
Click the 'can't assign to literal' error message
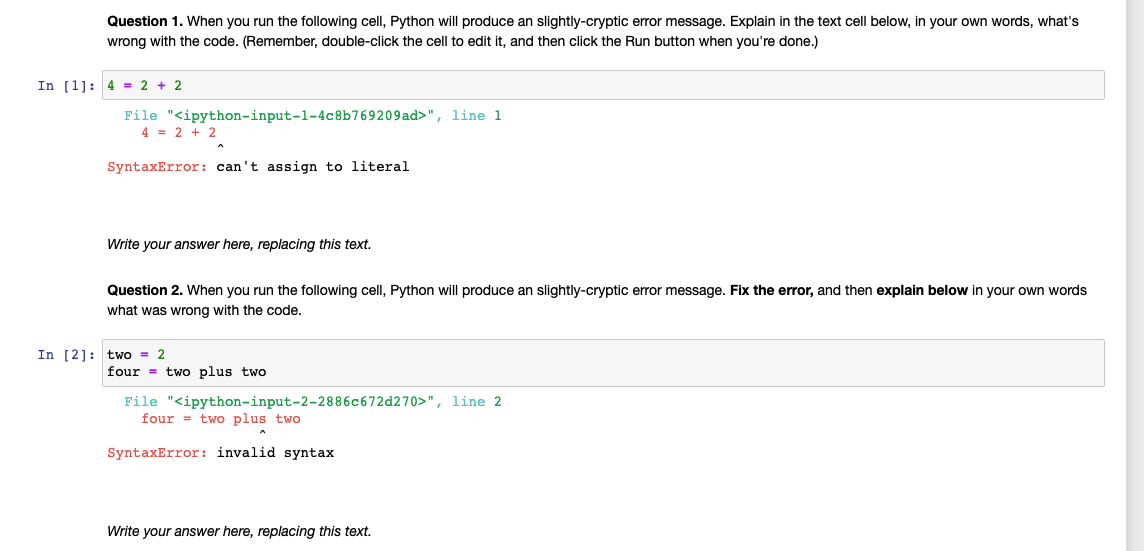313,167
